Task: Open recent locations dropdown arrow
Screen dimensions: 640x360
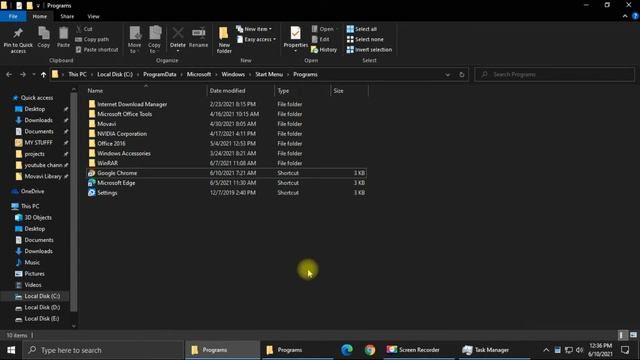Action: [33, 75]
